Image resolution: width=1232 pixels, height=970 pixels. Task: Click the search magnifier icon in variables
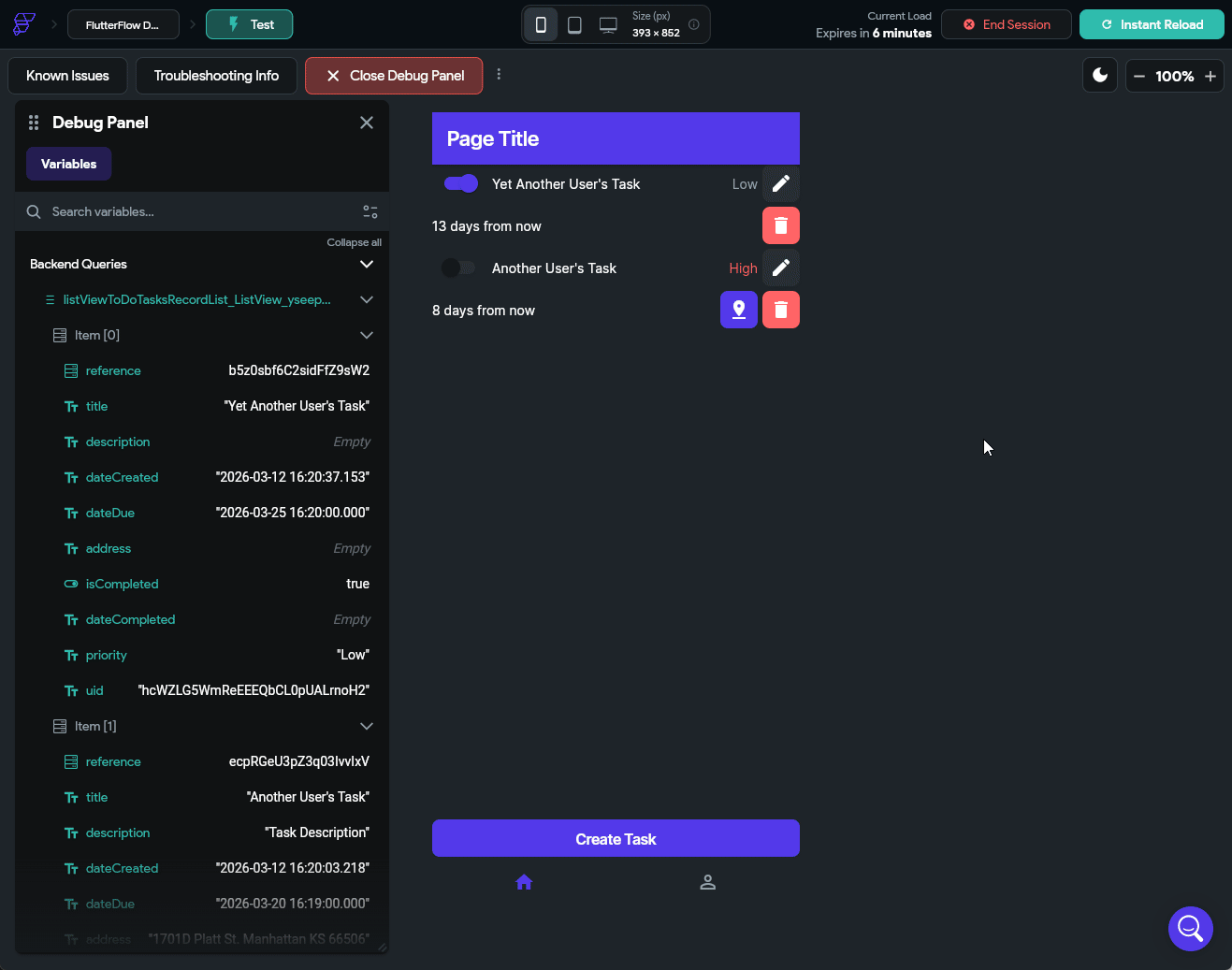pos(34,212)
